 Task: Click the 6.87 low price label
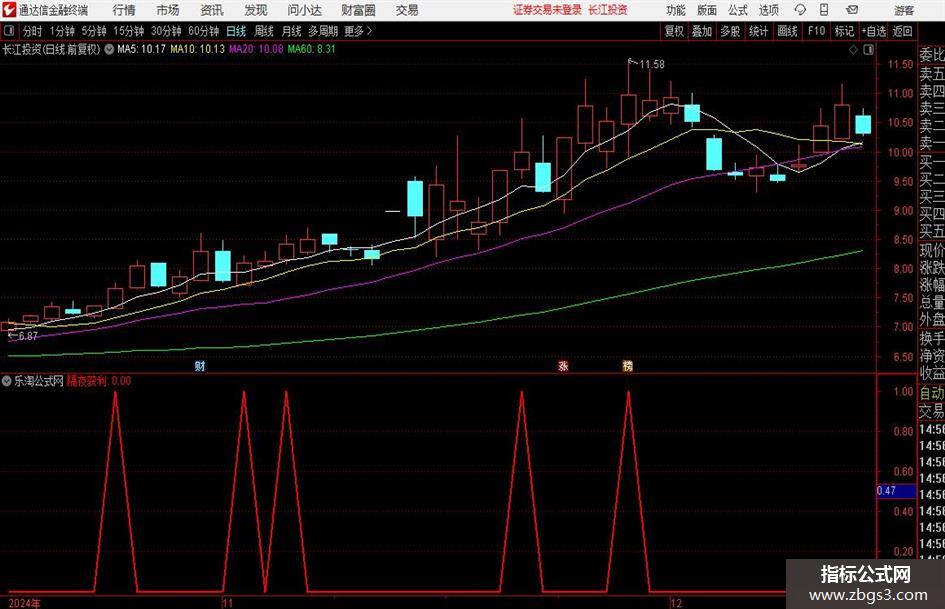[x=28, y=336]
